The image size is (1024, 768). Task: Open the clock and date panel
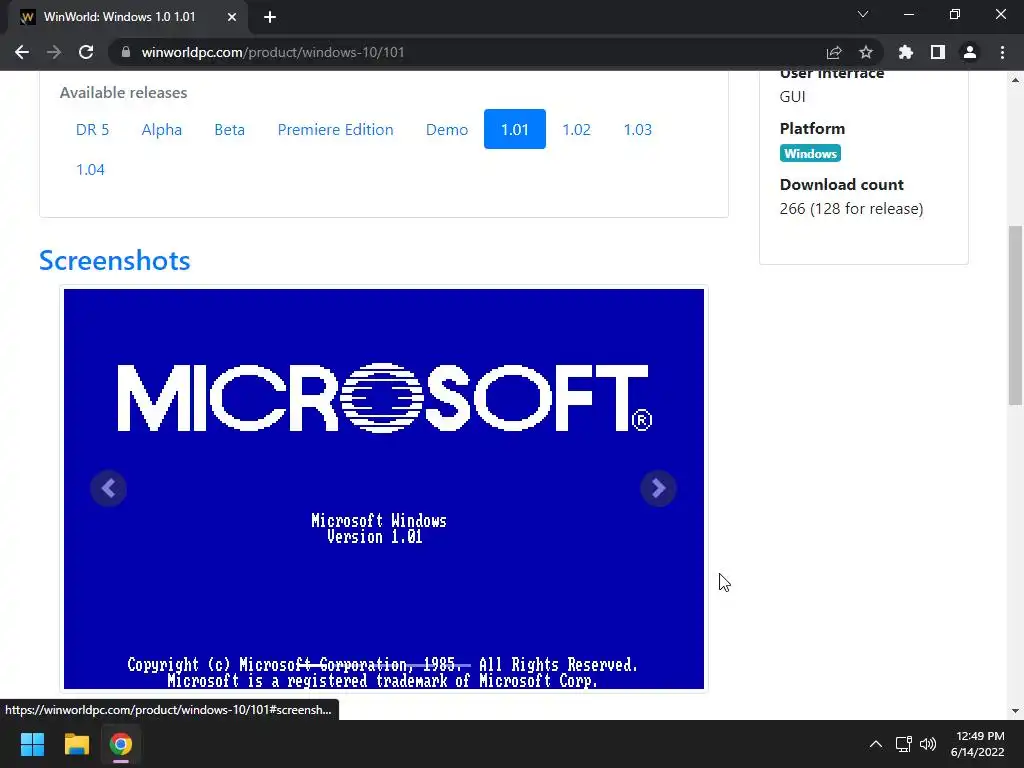(977, 744)
